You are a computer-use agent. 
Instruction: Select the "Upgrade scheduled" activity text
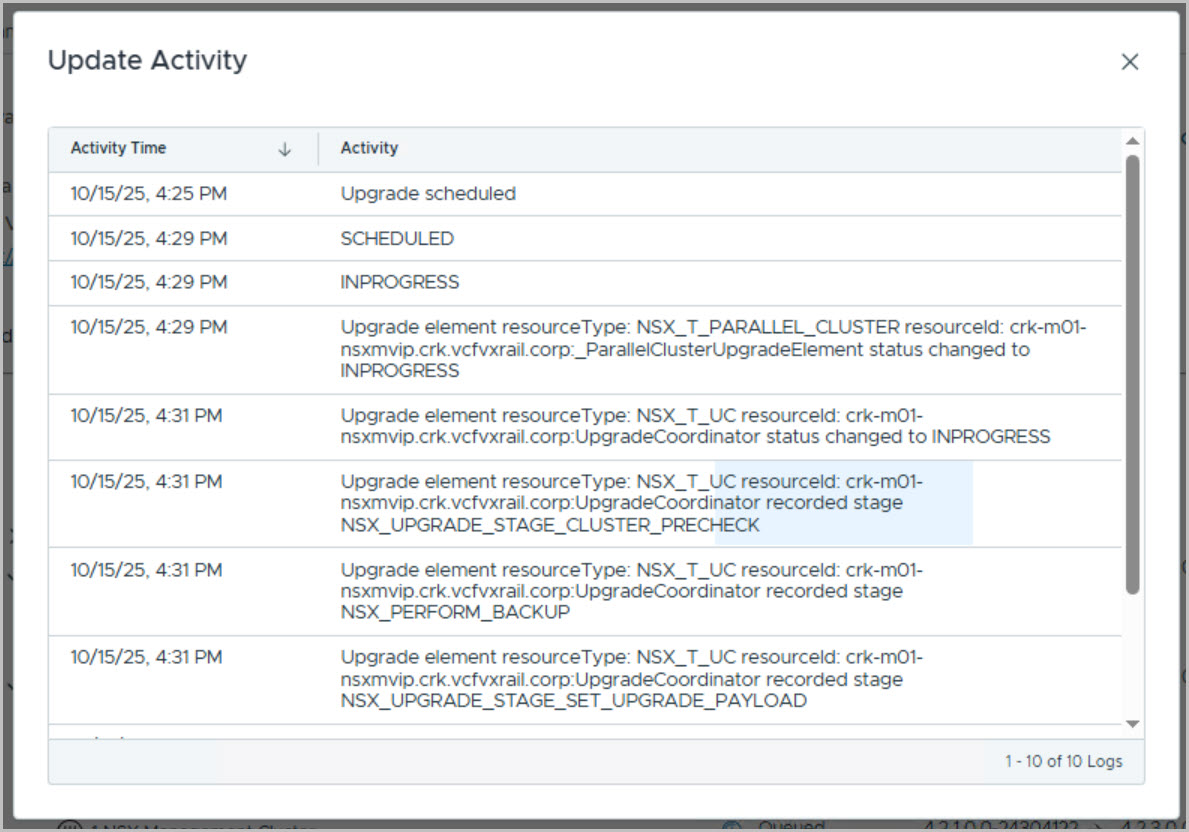pos(428,194)
